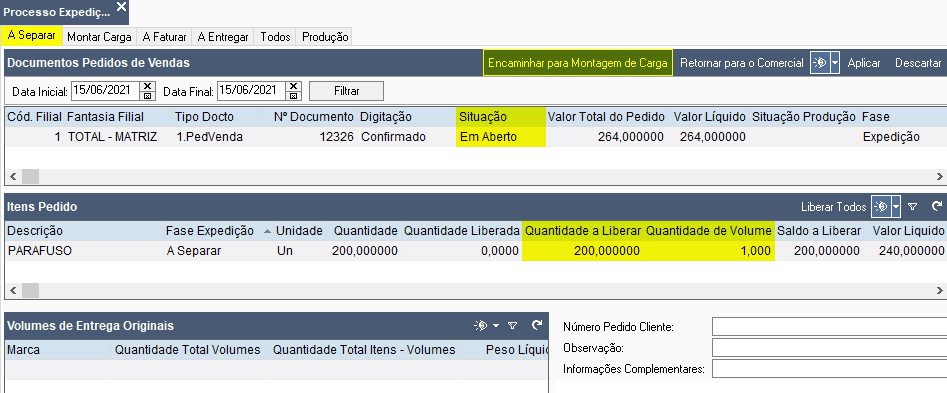
Task: Click Quantidade de Volume value 1,000
Action: (756, 251)
